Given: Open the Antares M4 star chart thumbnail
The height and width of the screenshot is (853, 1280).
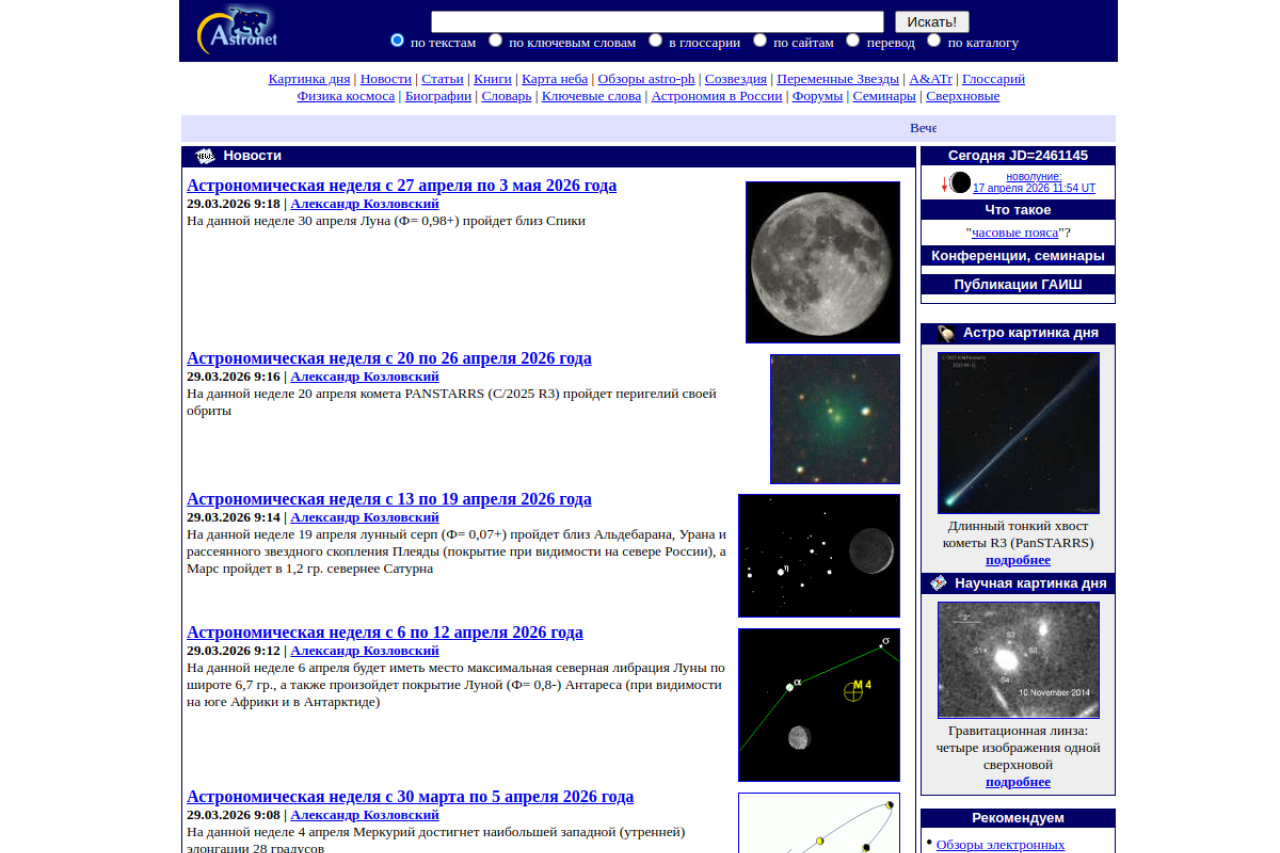Looking at the screenshot, I should (818, 704).
